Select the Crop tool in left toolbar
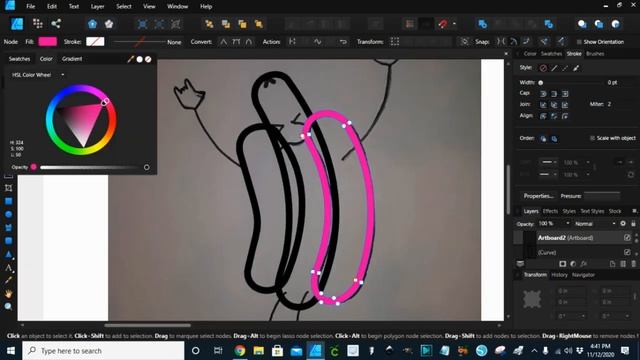 pos(8,188)
